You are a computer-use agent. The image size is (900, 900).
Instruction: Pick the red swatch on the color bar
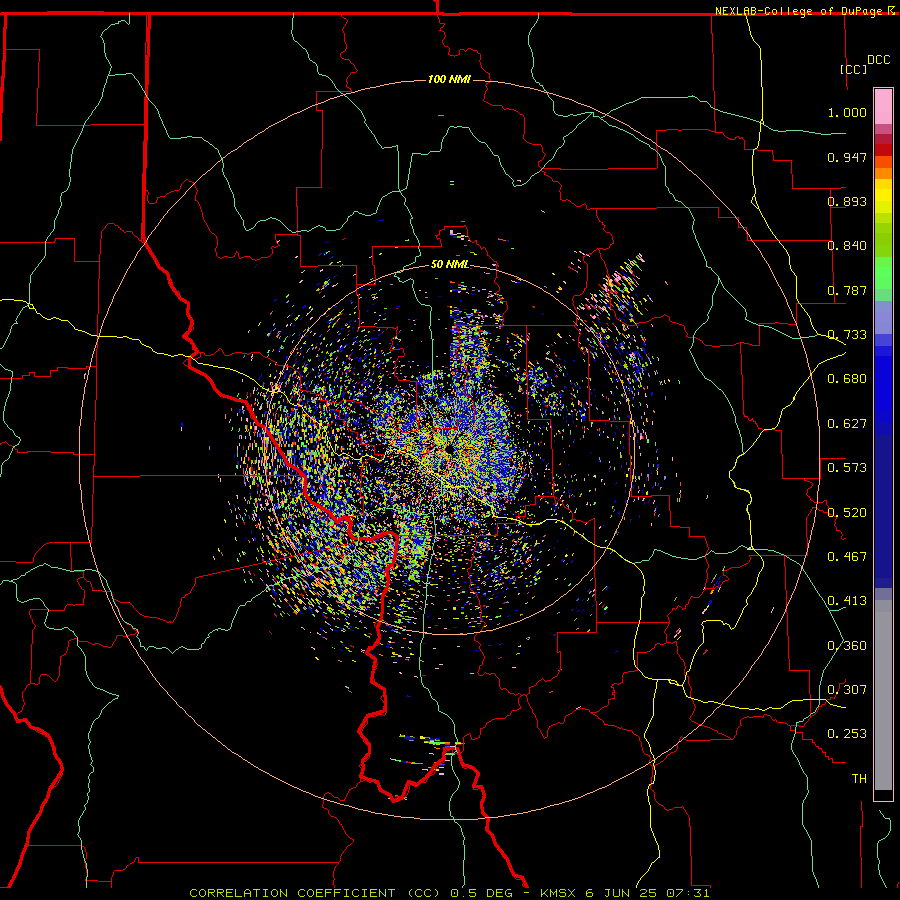(x=883, y=149)
